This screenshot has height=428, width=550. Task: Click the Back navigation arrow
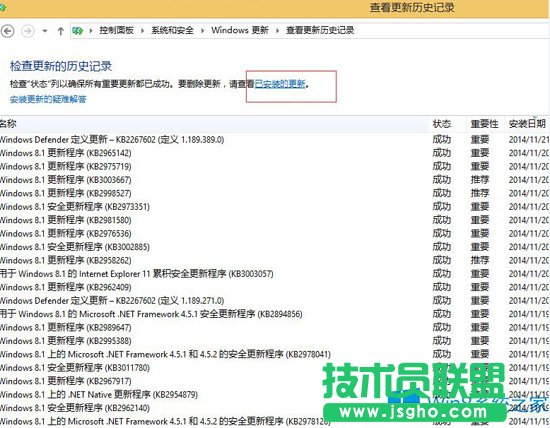tap(7, 31)
